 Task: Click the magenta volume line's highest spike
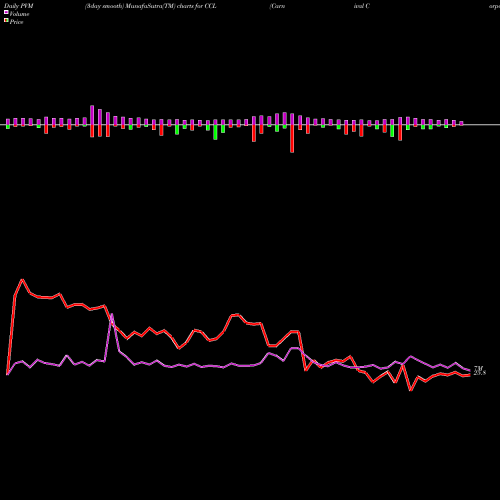point(112,314)
